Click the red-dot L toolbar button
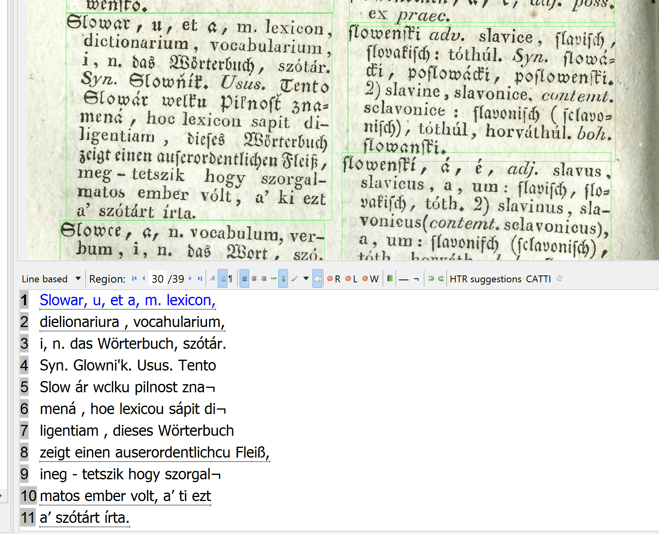 point(352,279)
